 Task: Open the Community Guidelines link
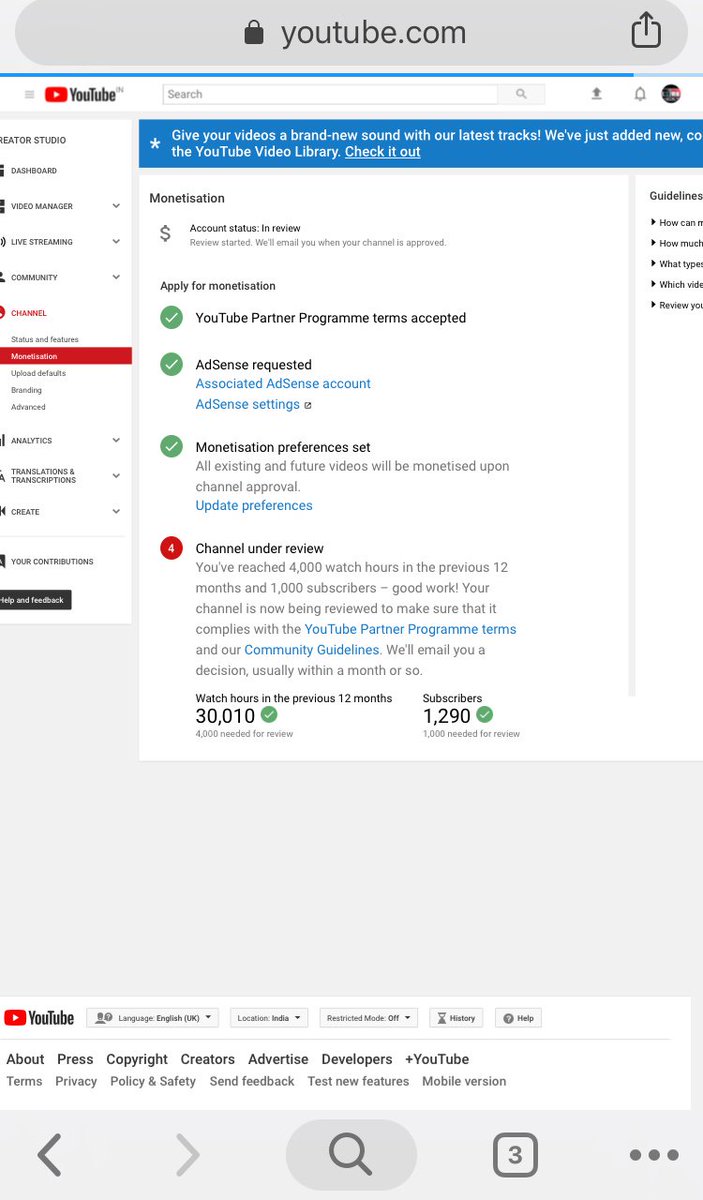coord(312,650)
